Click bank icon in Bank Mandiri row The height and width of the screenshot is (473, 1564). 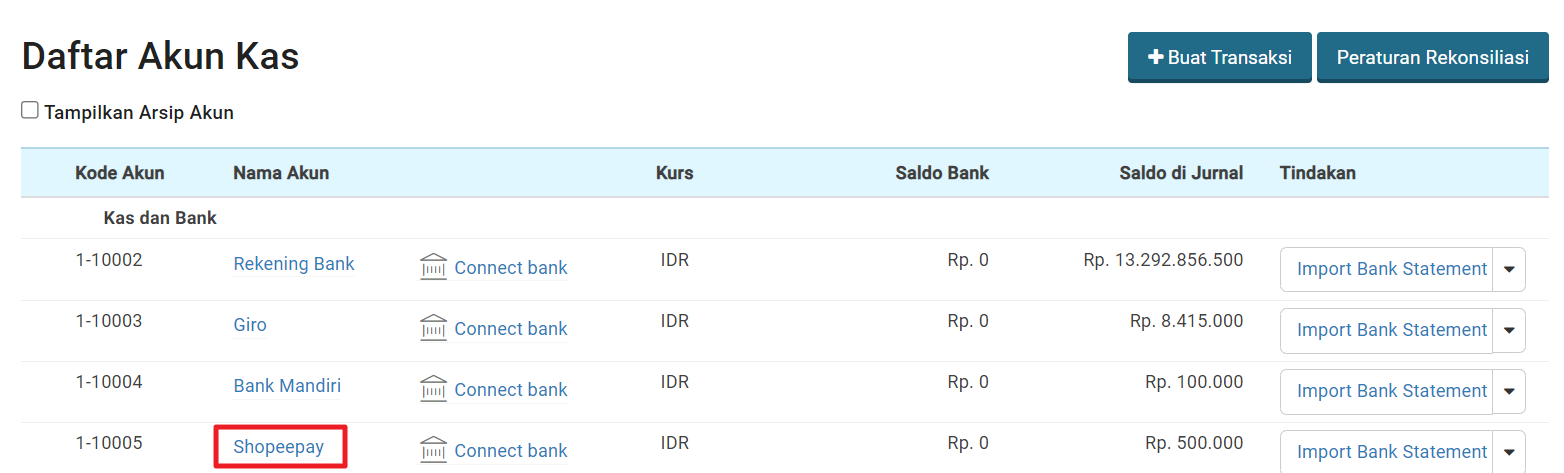point(433,389)
